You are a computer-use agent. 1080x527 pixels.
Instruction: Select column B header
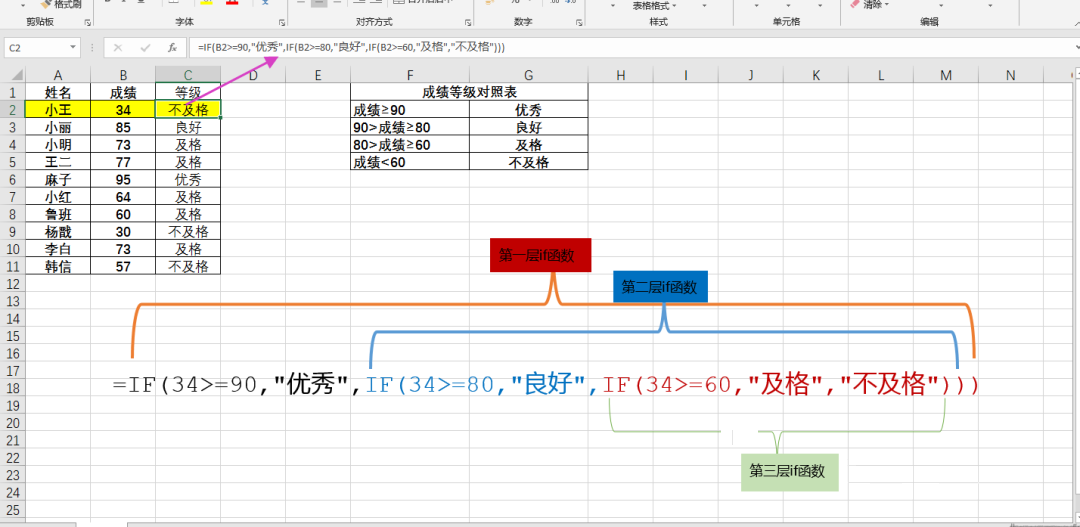click(123, 75)
